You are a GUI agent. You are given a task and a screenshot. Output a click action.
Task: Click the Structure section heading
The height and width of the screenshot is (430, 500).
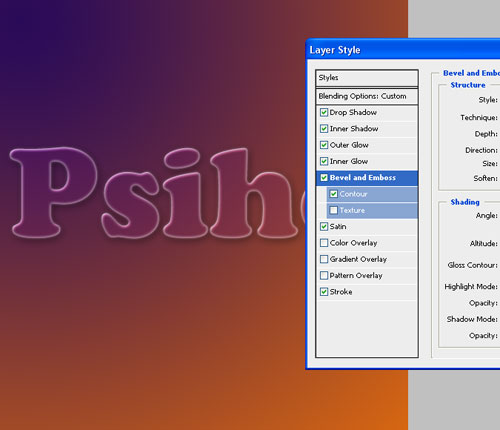[468, 85]
